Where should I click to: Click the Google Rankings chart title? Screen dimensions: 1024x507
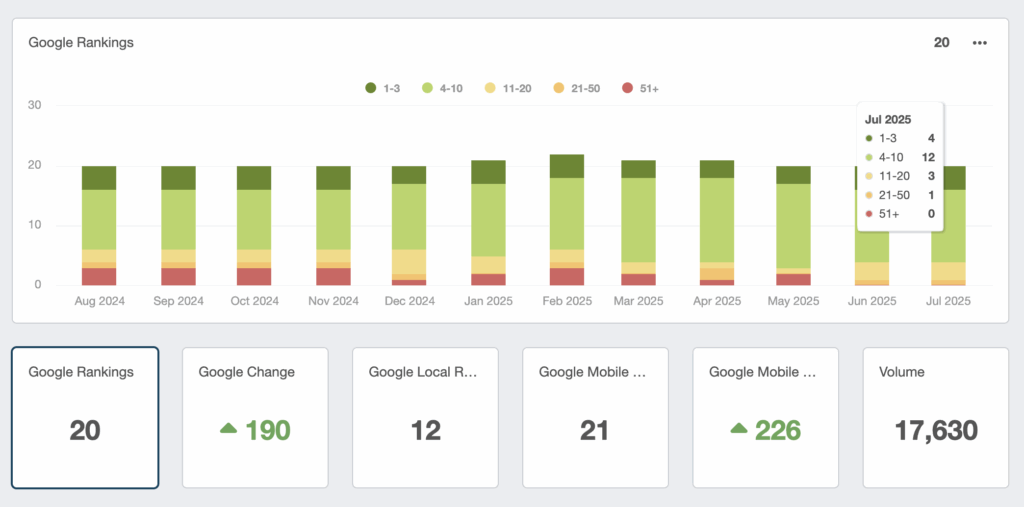pos(81,42)
